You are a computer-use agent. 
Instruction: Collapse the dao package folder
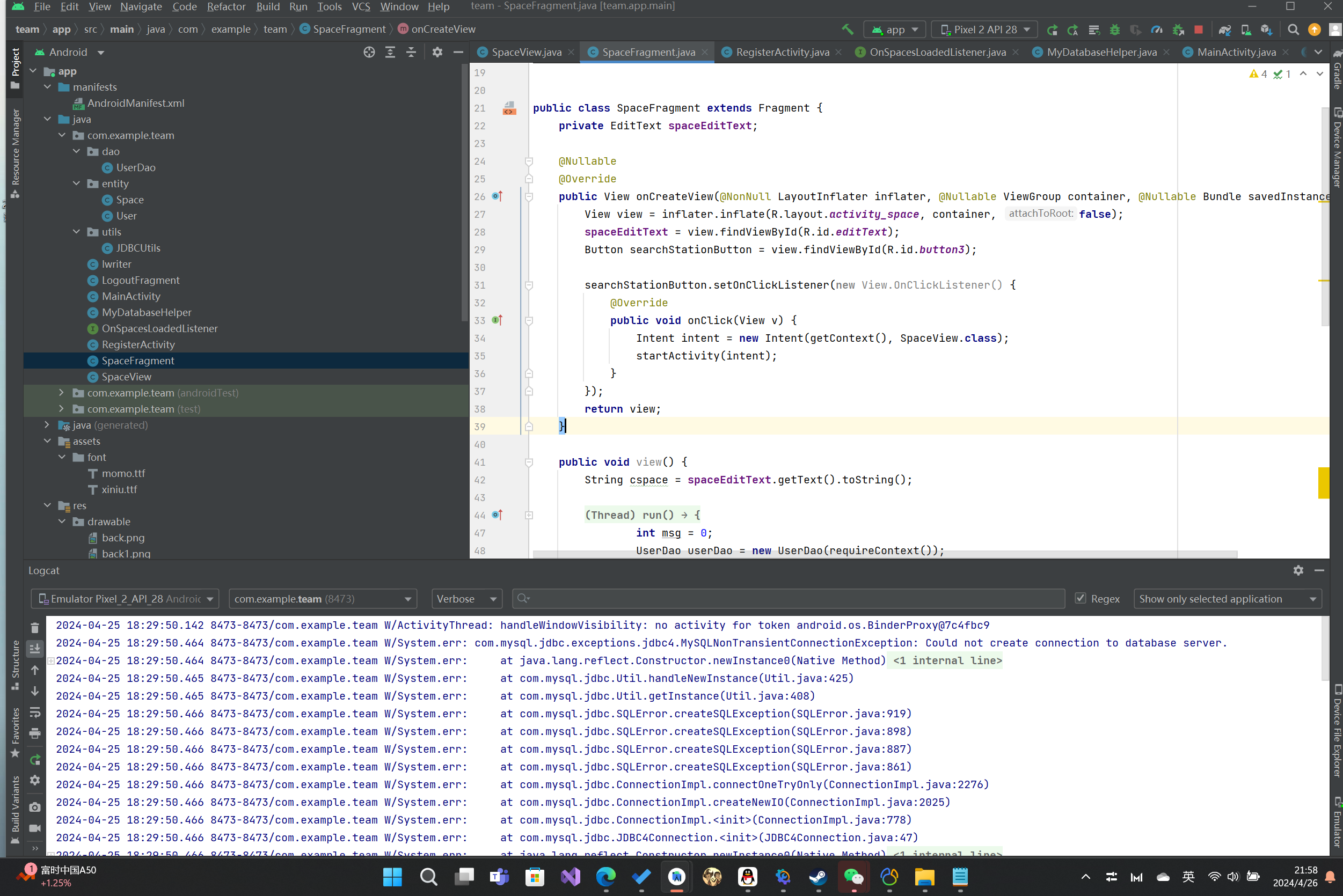point(77,151)
